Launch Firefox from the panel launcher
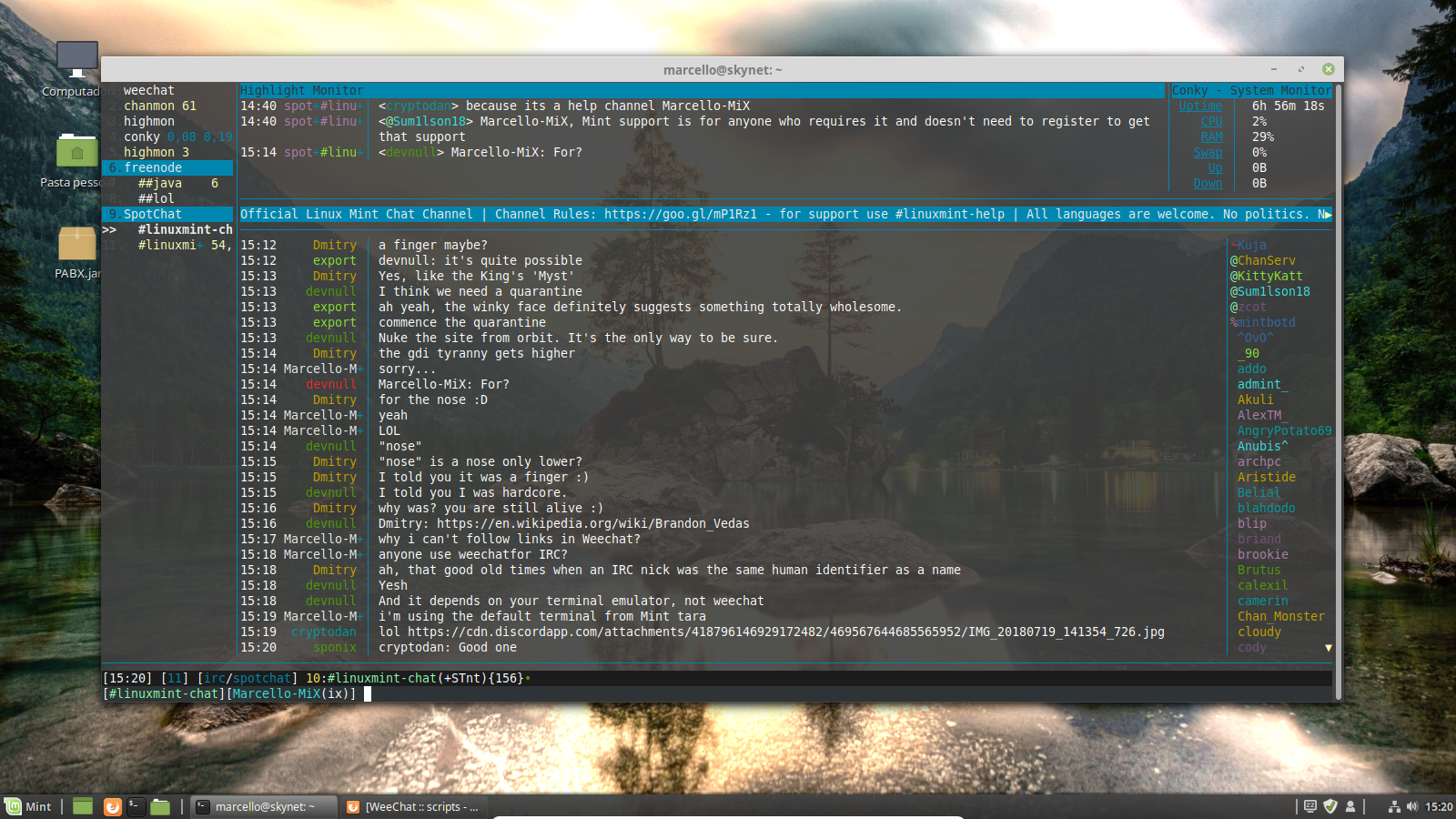 point(112,806)
